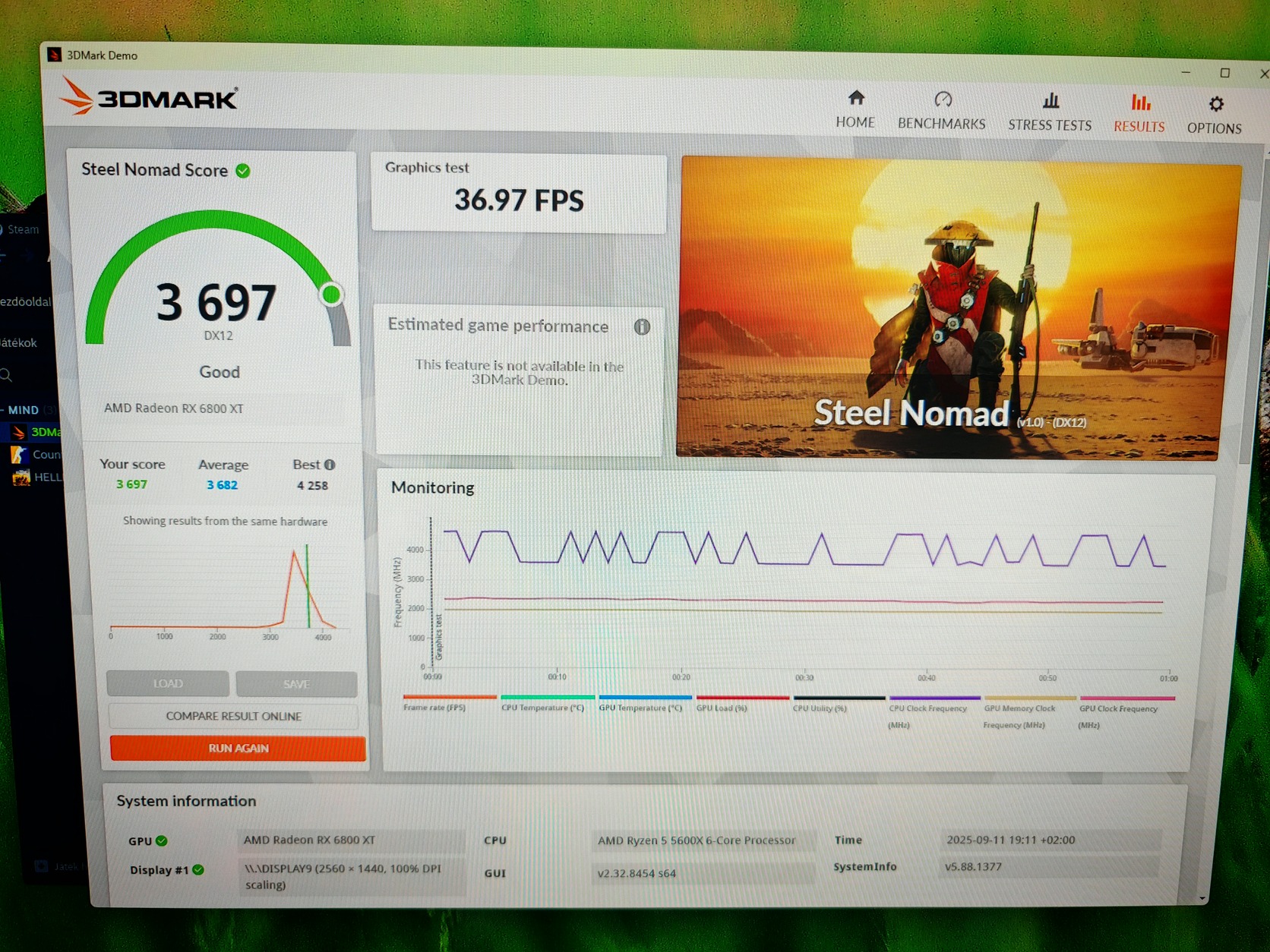Screen dimensions: 1270x952
Task: Click the scroll-down arrow at the window bottom
Action: point(1202,899)
